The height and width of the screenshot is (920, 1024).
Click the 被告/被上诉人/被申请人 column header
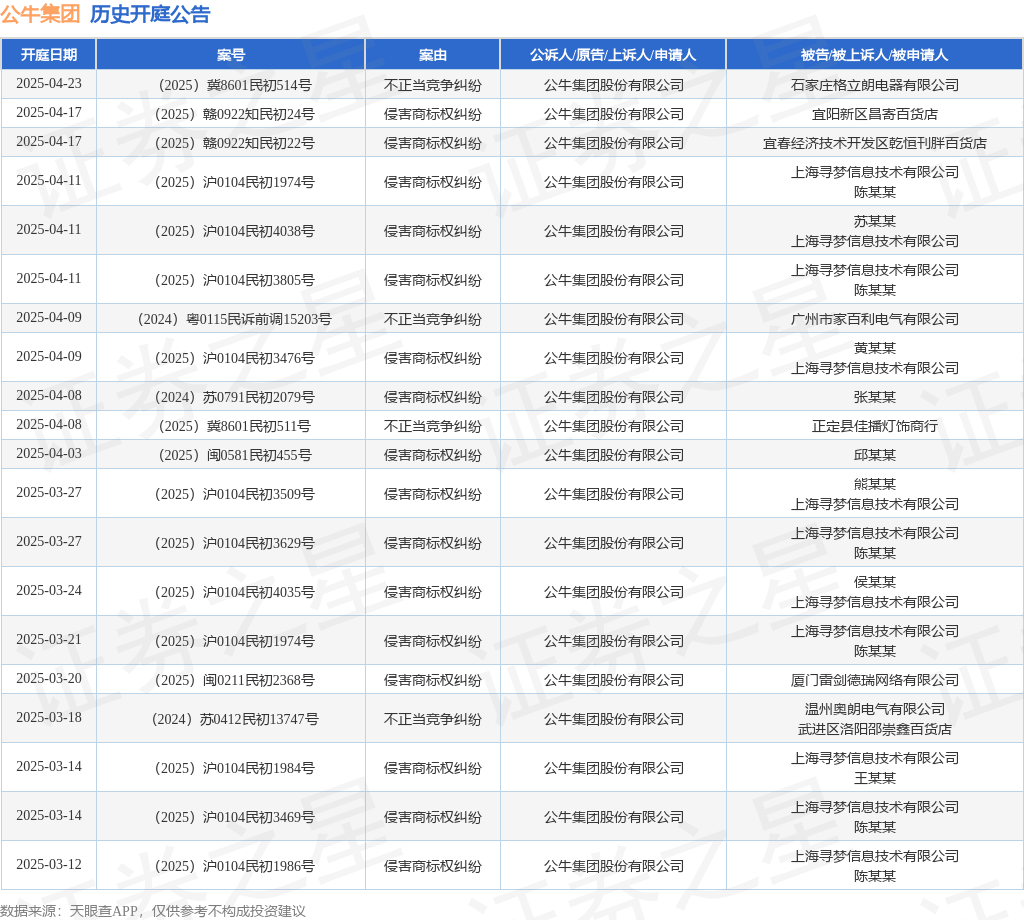pyautogui.click(x=874, y=55)
